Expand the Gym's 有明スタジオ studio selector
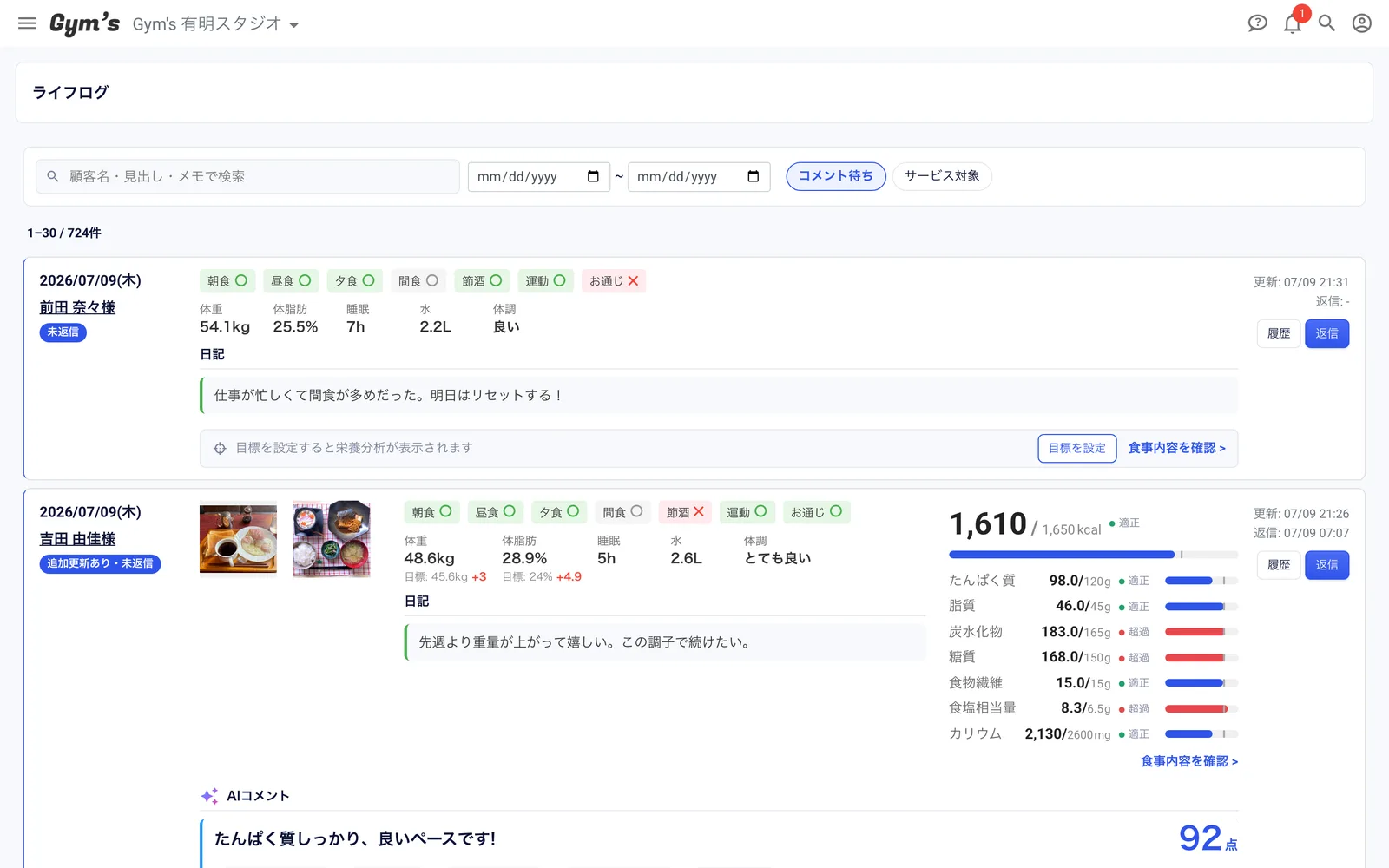This screenshot has height=868, width=1389. point(215,24)
